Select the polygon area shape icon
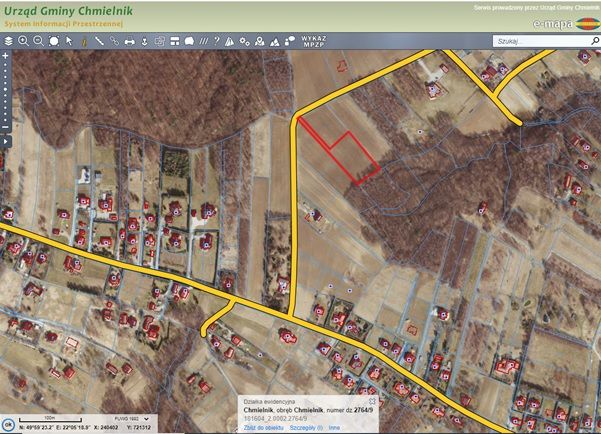This screenshot has height=434, width=601. [x=189, y=41]
